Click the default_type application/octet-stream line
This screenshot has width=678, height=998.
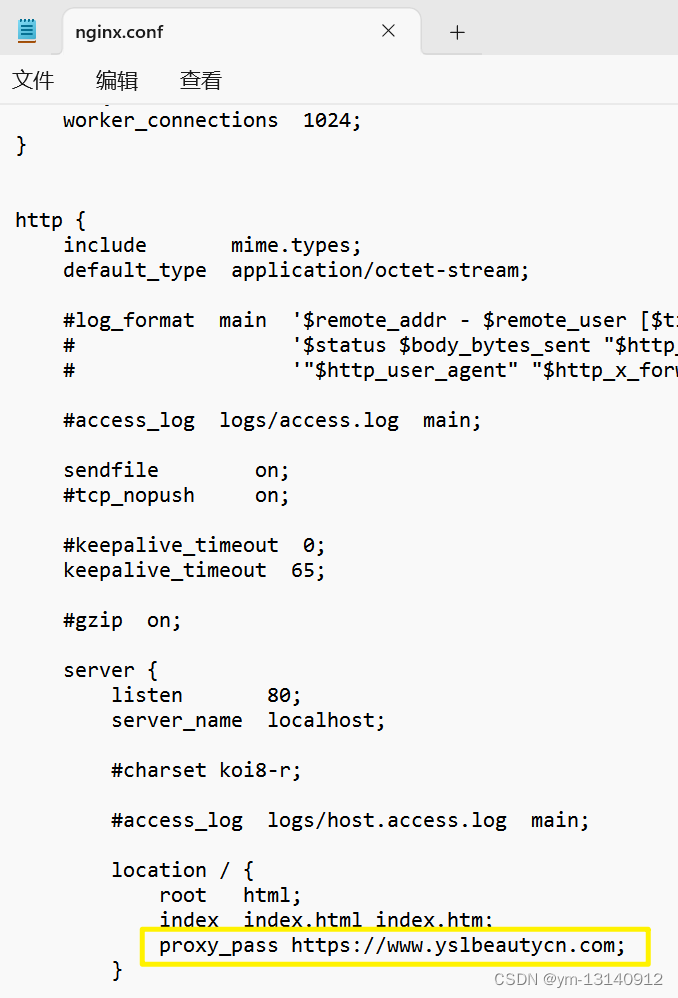pos(296,271)
